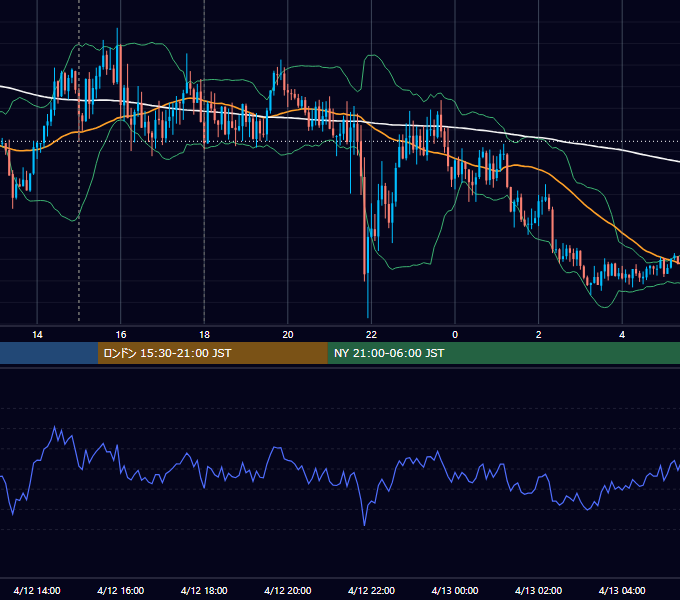Click the ロンドン 15:30-21:00 JST session bar
Viewport: 680px width, 600px height.
[x=212, y=353]
